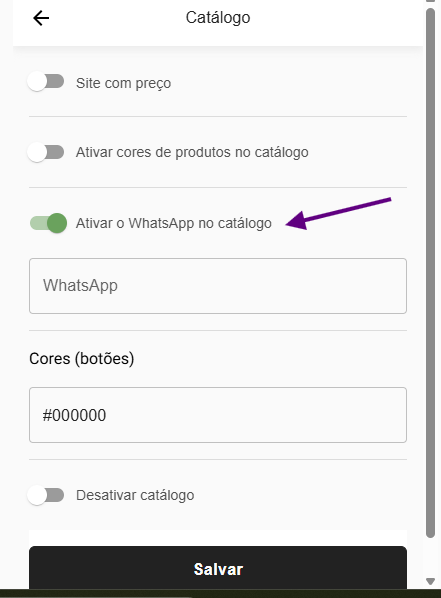Click the 'WhatsApp' placeholder text inside field
This screenshot has width=441, height=598.
[80, 285]
